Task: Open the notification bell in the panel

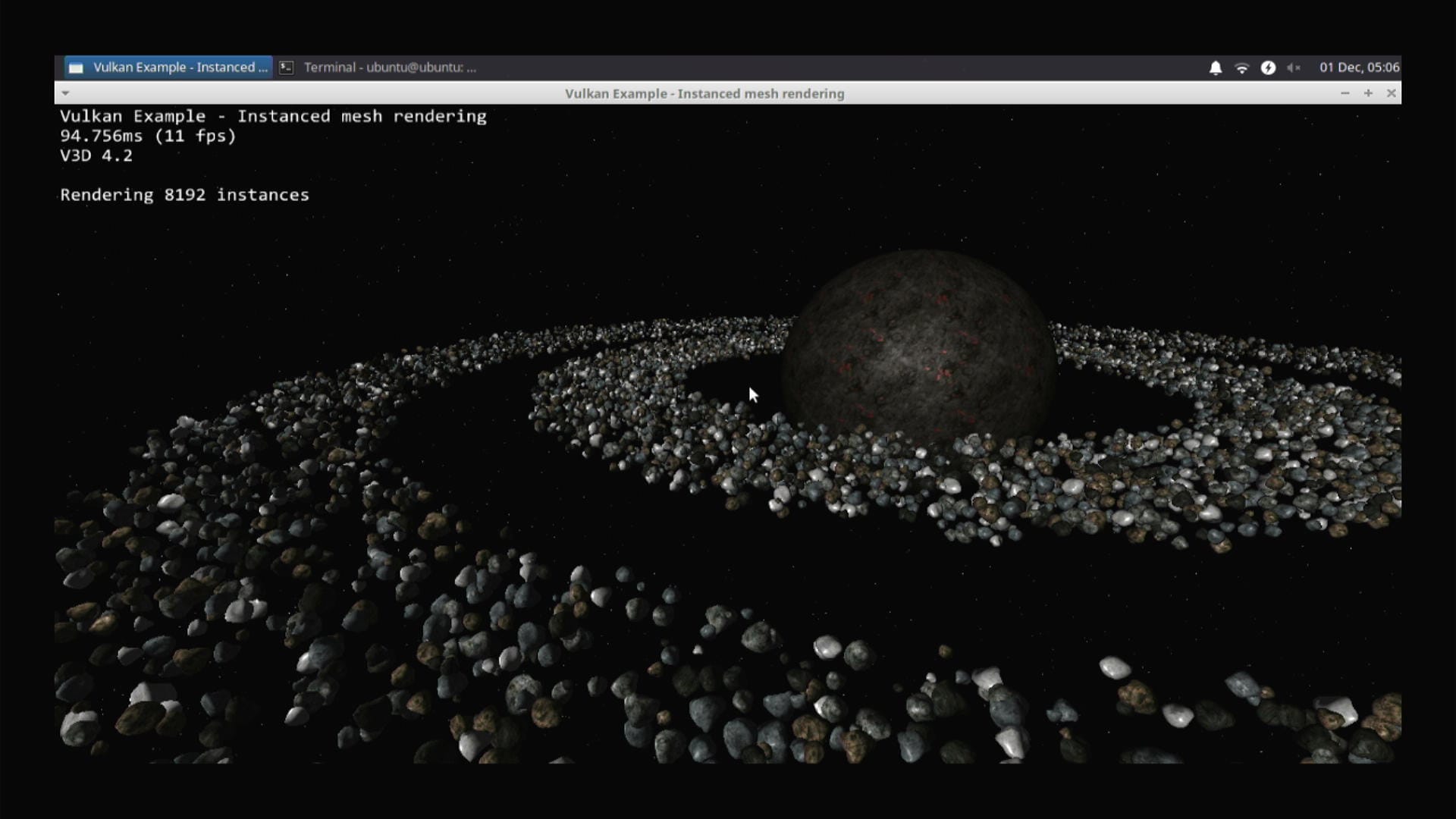Action: 1215,67
